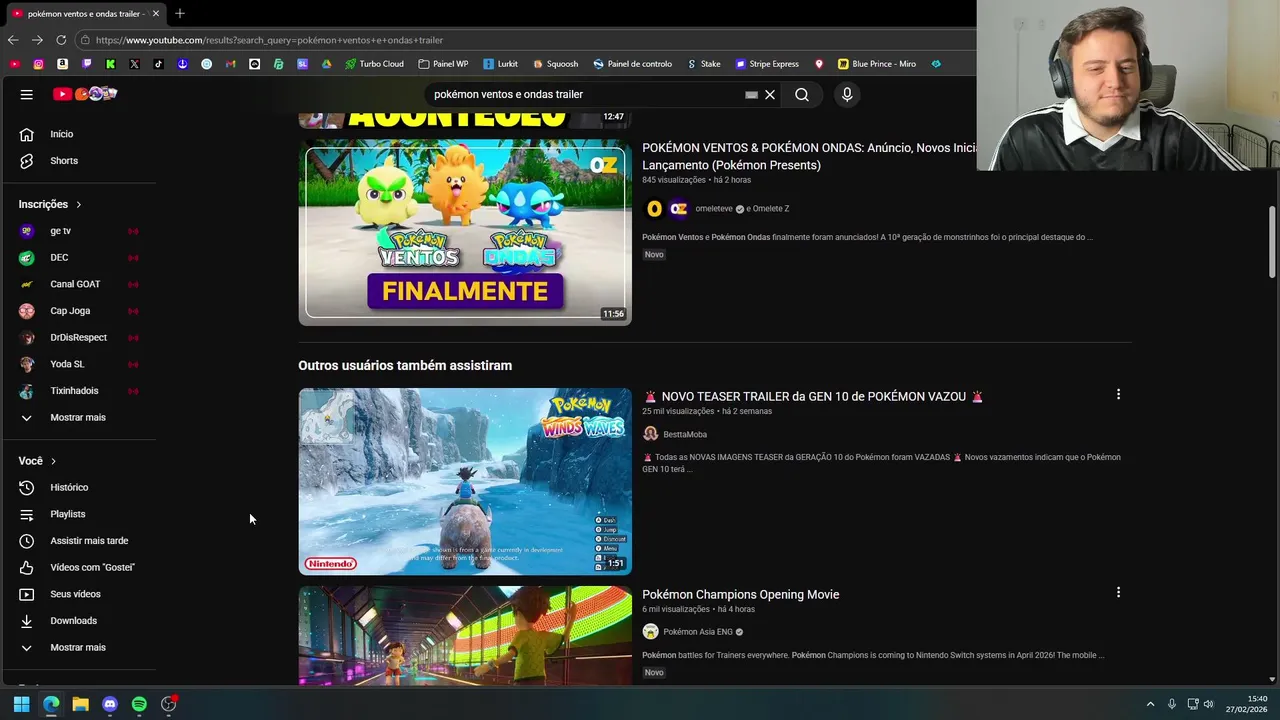
Task: Open the Turbo Cloud bookmark
Action: click(x=374, y=64)
